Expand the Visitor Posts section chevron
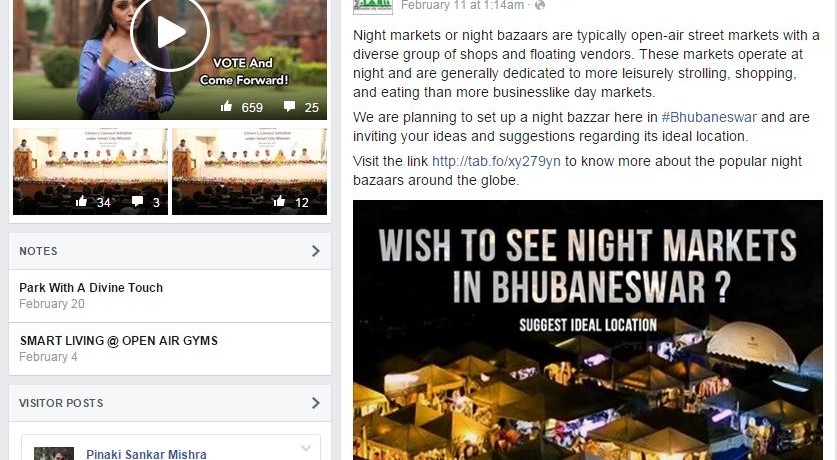 (315, 403)
